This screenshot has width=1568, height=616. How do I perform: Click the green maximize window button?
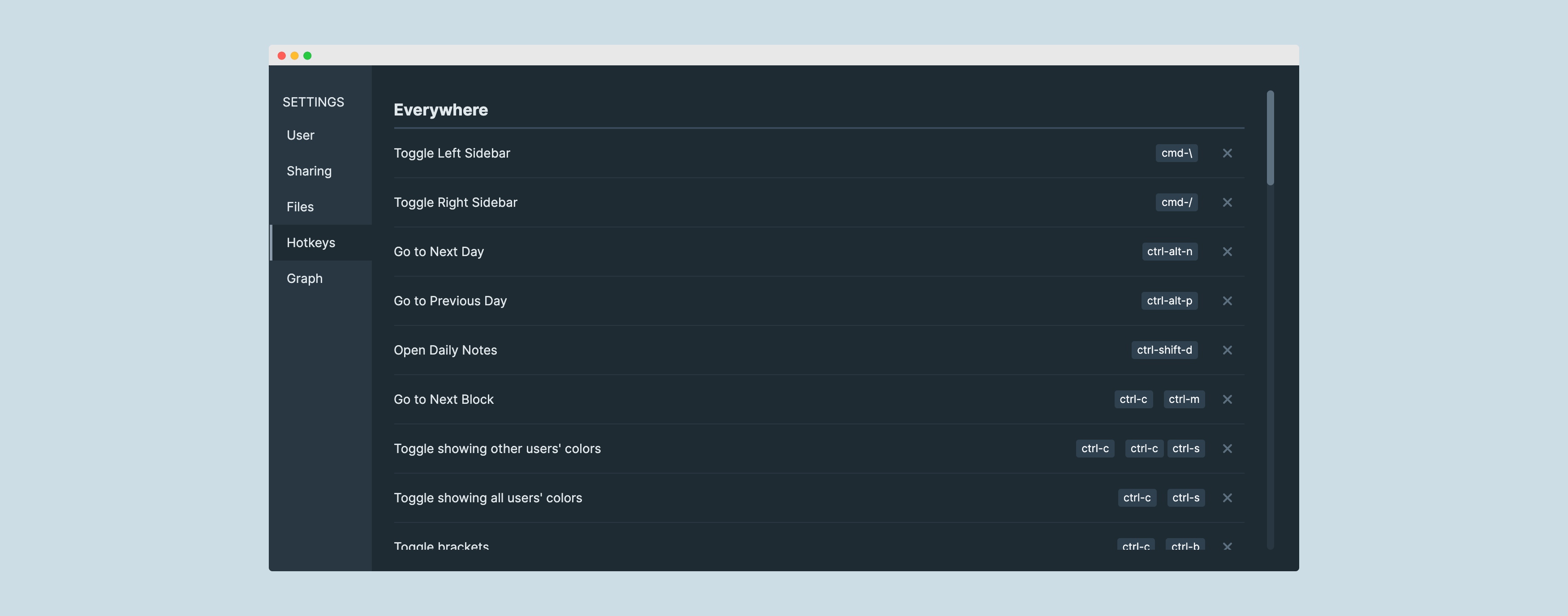(x=307, y=56)
